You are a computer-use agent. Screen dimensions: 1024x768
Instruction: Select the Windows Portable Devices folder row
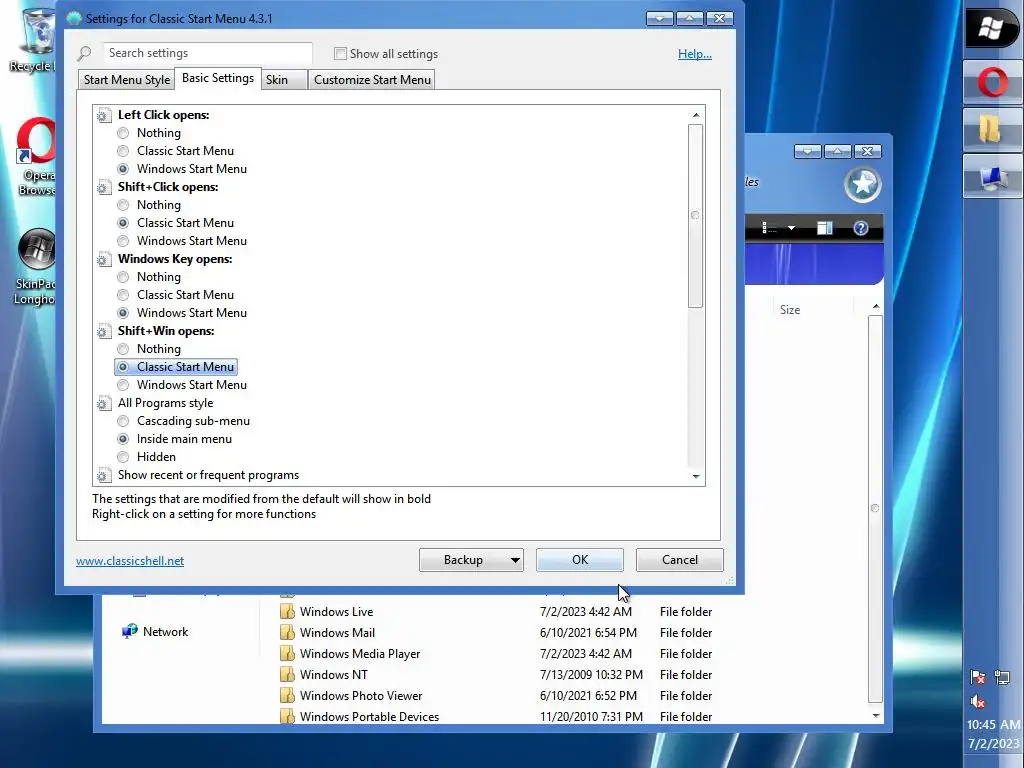[x=496, y=716]
